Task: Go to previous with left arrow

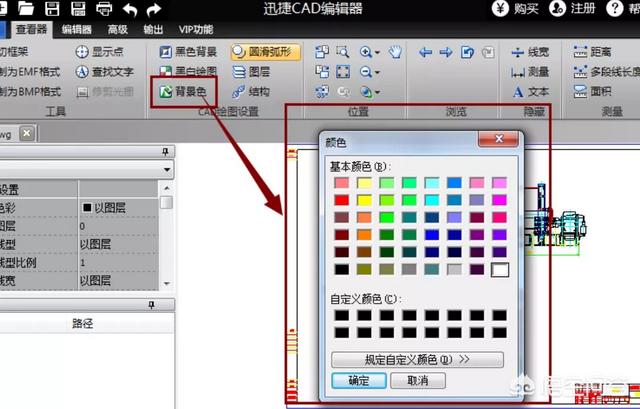Action: pos(425,52)
